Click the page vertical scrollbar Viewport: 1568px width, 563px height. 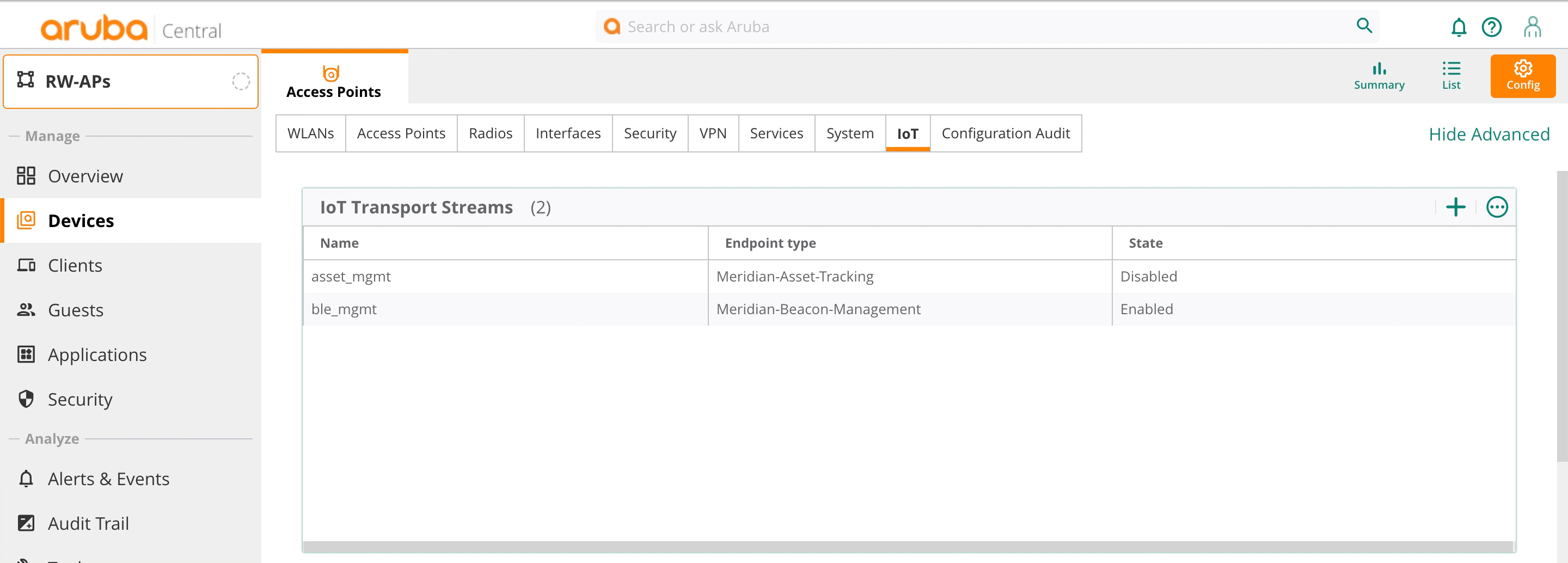coord(1562,316)
